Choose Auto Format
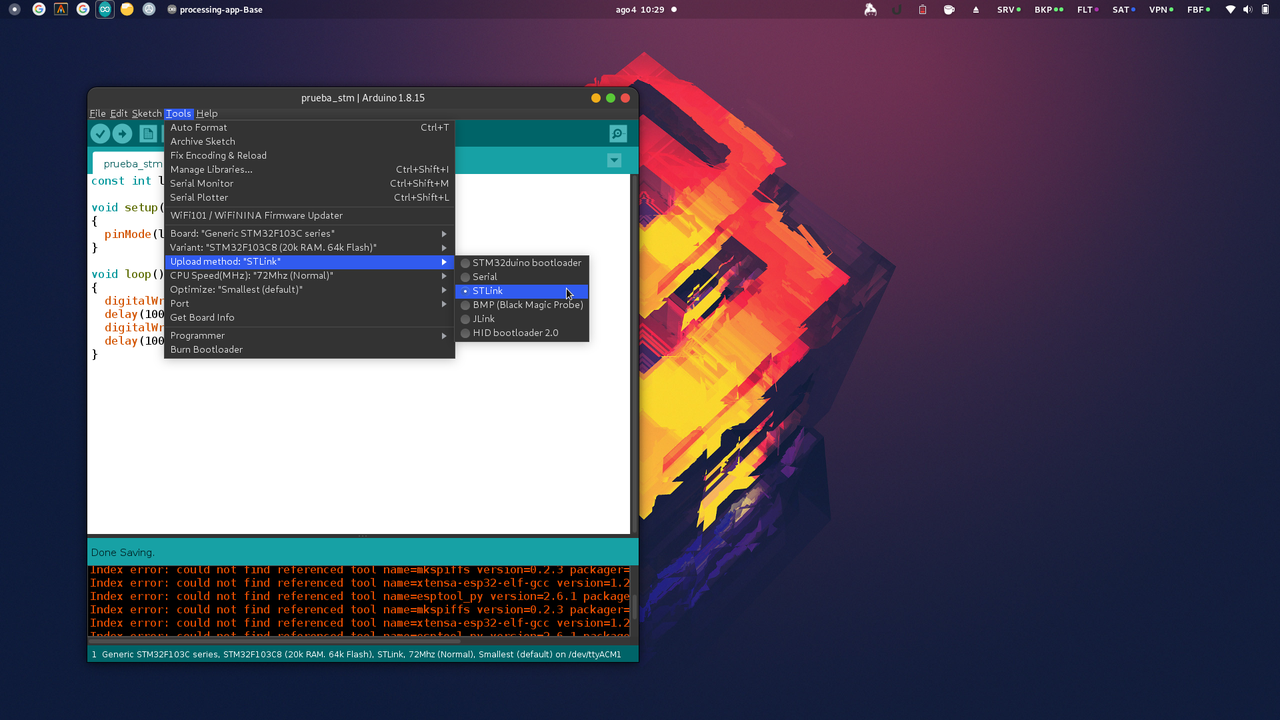1280x720 pixels. [x=309, y=128]
